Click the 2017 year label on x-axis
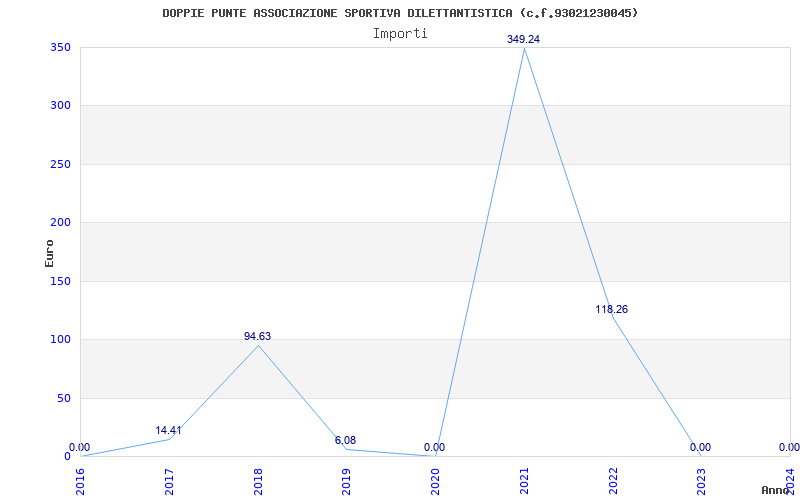Screen dimensions: 800x500 (169, 482)
